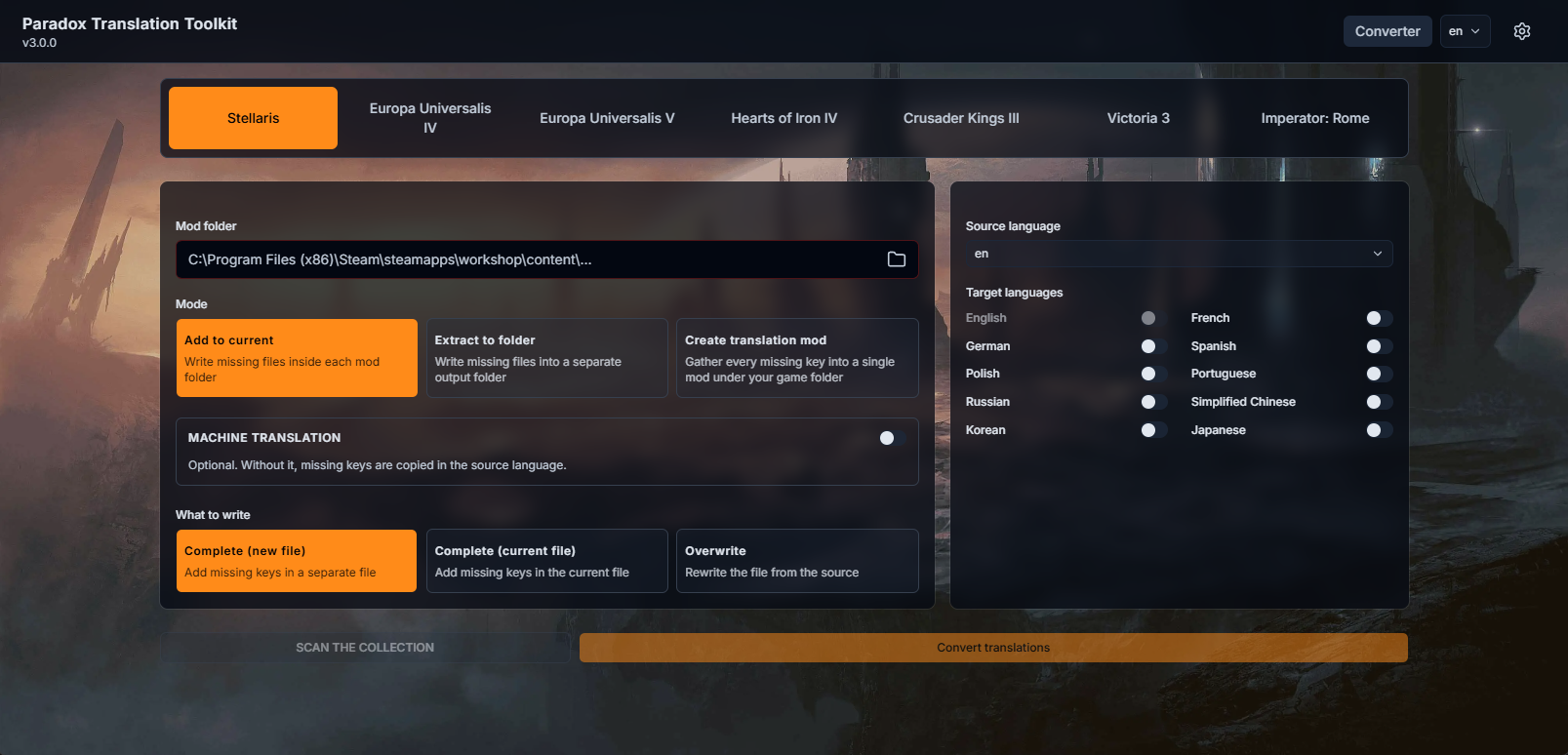
Task: Switch to Imperator: Rome tab
Action: (x=1315, y=118)
